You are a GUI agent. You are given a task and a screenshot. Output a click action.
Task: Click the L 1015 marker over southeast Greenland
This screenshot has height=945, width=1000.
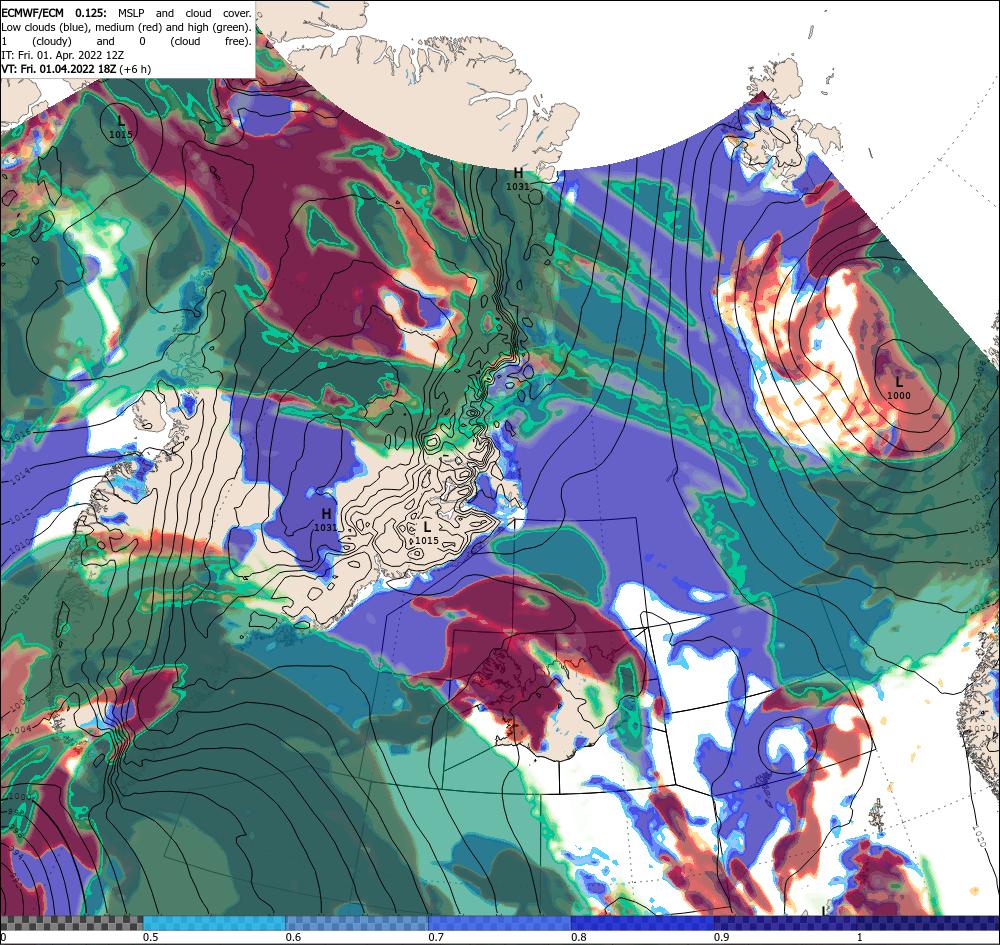point(427,533)
